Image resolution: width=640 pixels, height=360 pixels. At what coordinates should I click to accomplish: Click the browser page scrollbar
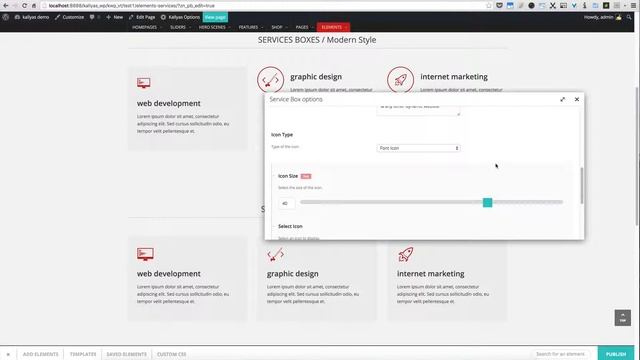click(637, 155)
